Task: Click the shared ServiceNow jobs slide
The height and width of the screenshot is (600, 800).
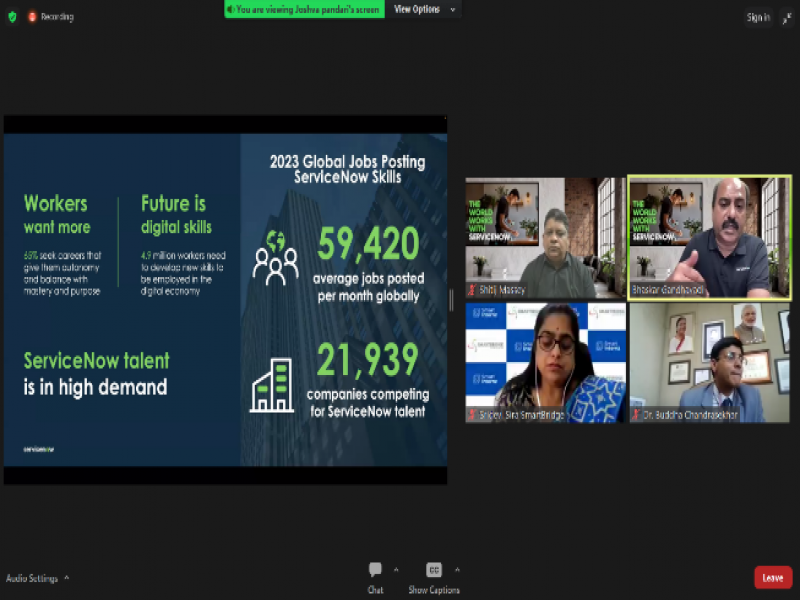Action: point(225,300)
